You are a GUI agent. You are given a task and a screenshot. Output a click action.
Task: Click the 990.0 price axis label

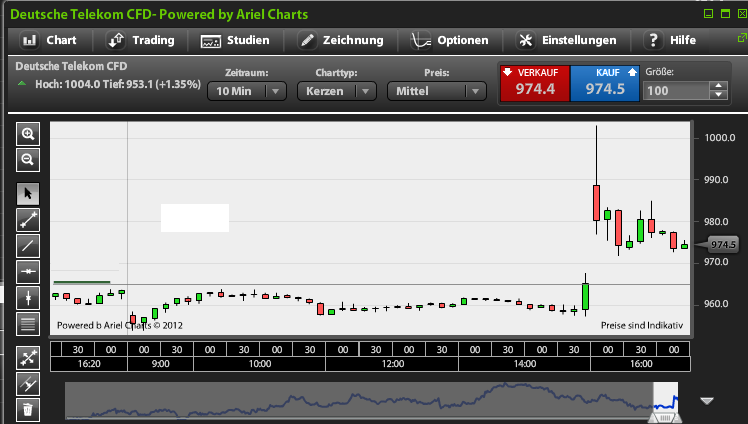717,180
